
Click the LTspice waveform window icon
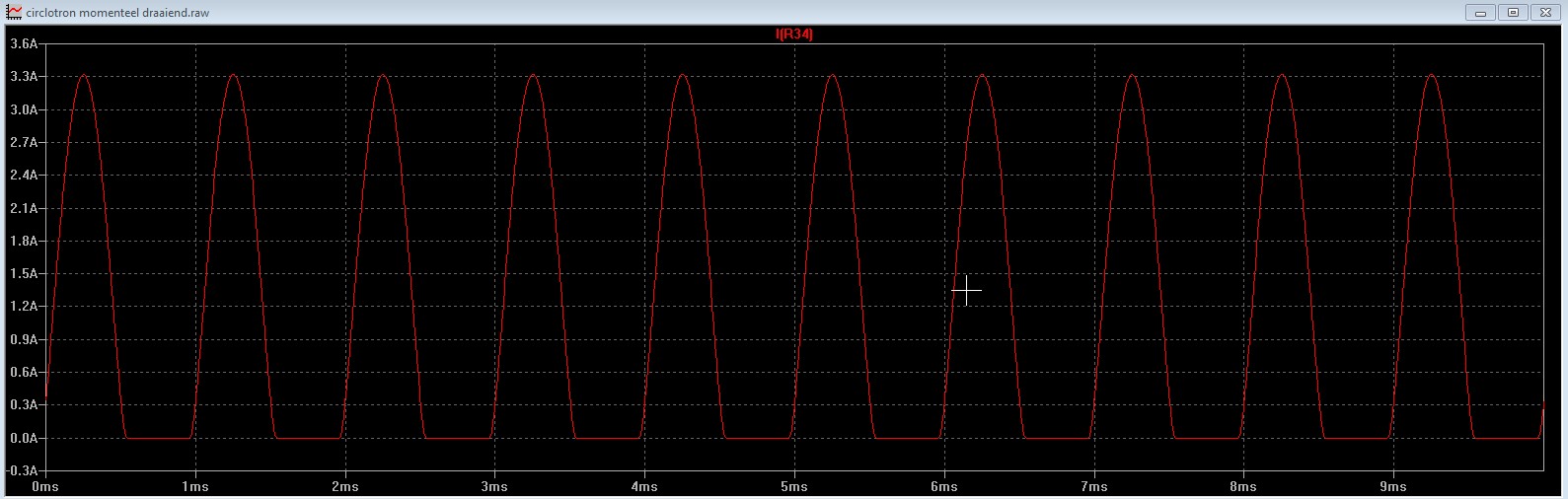[15, 12]
